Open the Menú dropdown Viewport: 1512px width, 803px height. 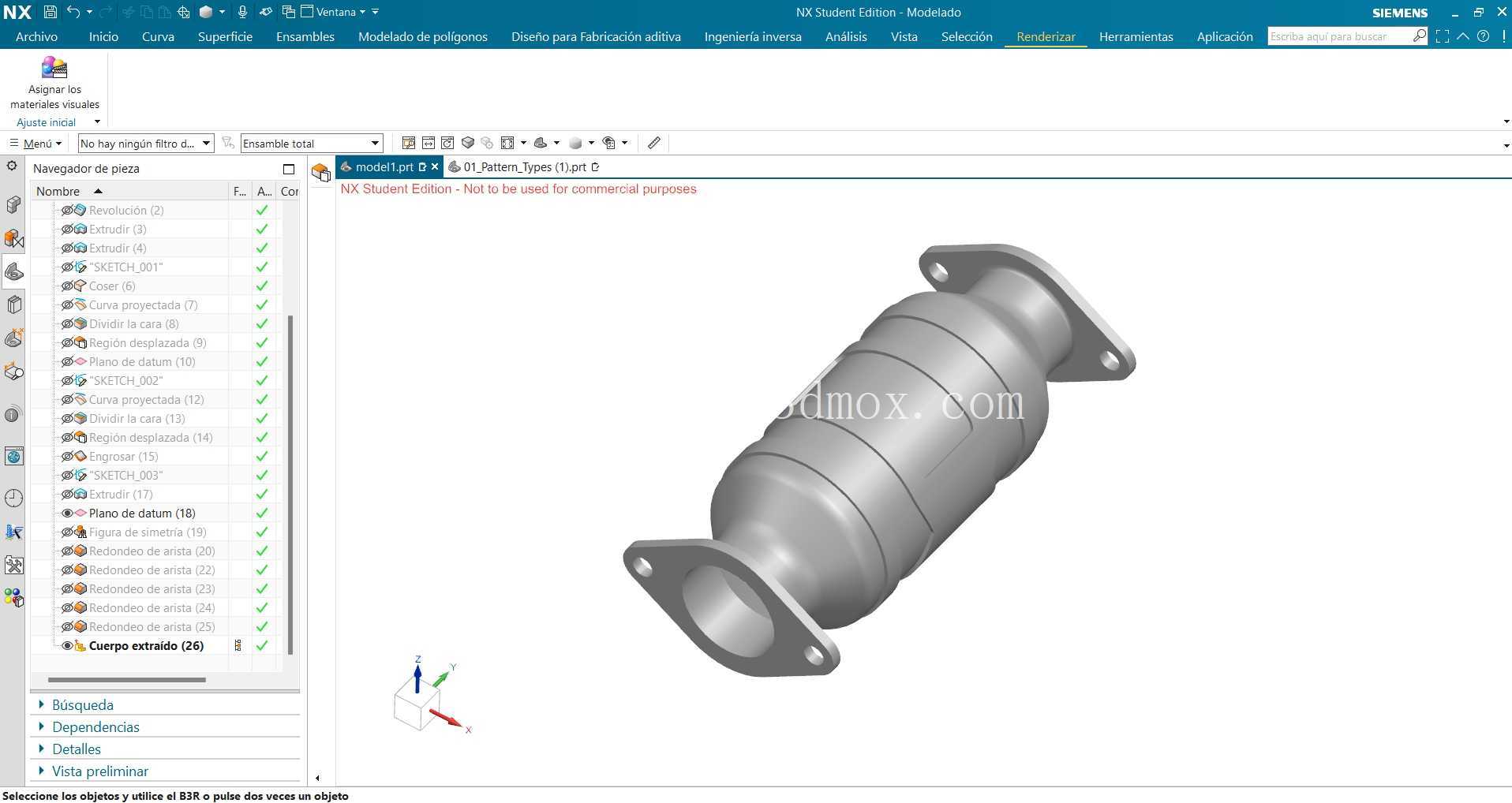pyautogui.click(x=36, y=143)
